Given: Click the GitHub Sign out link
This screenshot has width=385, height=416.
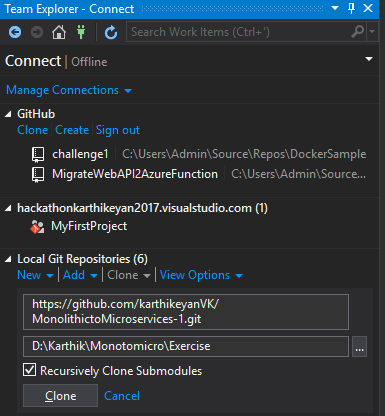Looking at the screenshot, I should tap(118, 130).
